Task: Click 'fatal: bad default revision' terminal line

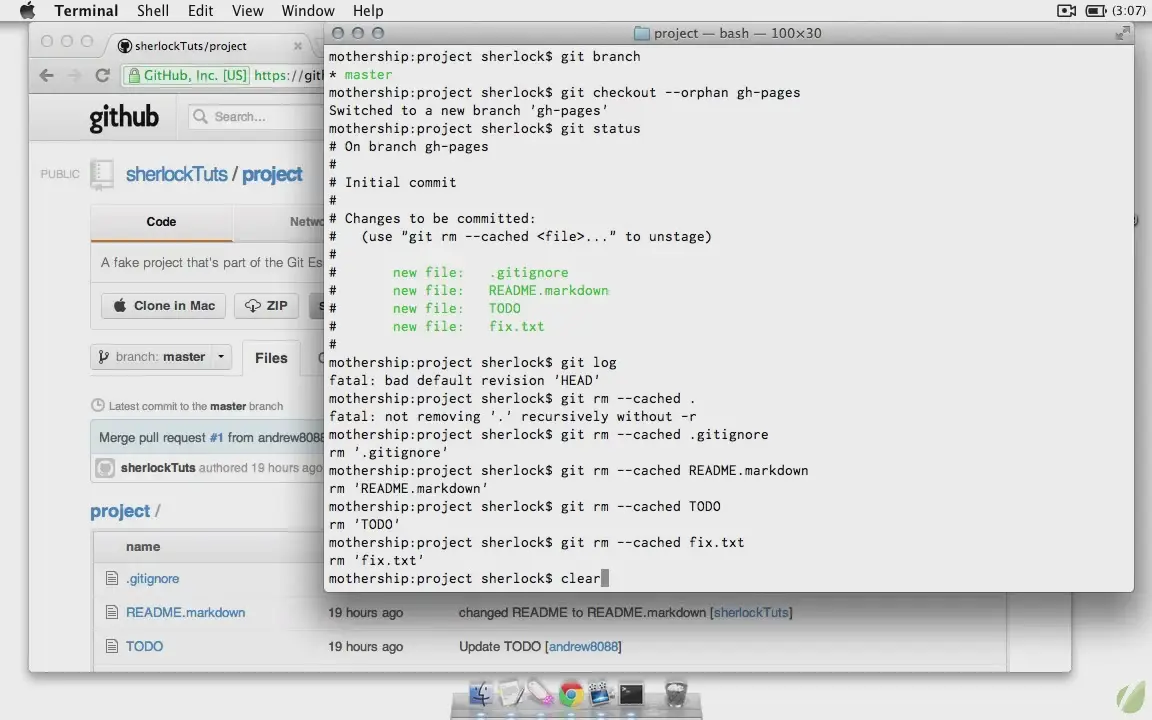Action: coord(464,381)
